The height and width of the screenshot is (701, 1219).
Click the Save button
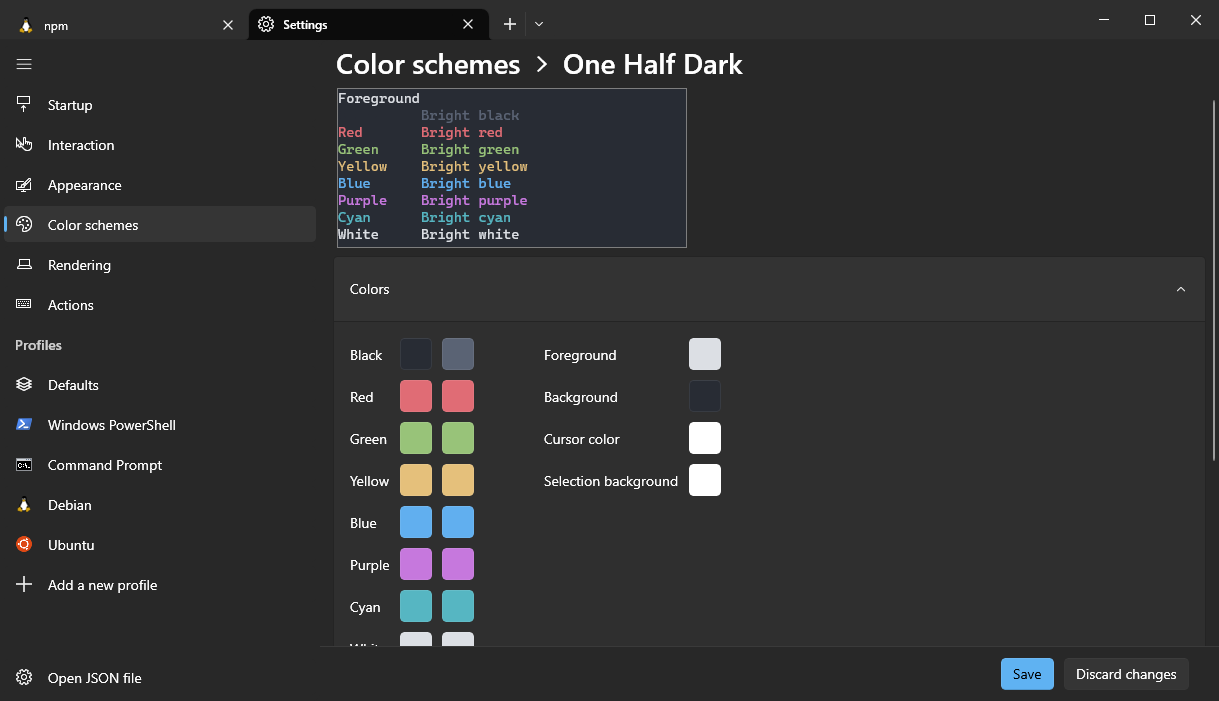(1027, 674)
